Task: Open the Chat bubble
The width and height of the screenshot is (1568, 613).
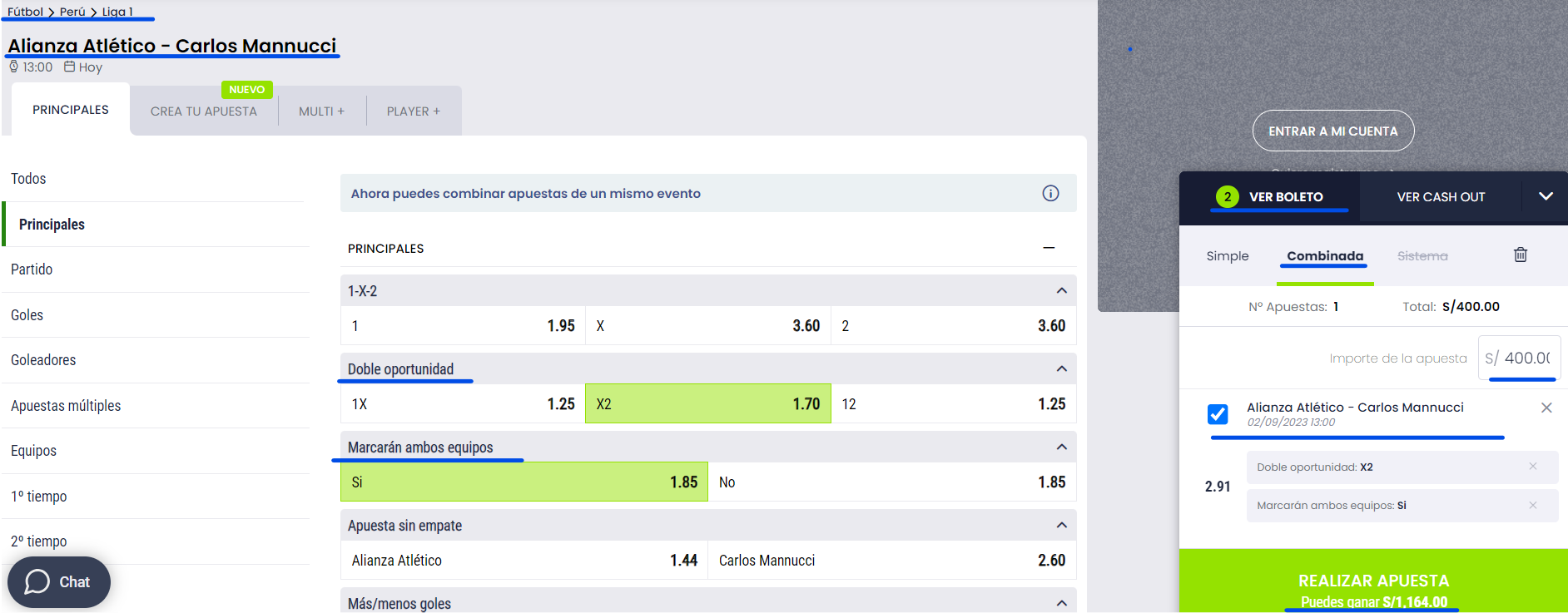Action: click(58, 582)
